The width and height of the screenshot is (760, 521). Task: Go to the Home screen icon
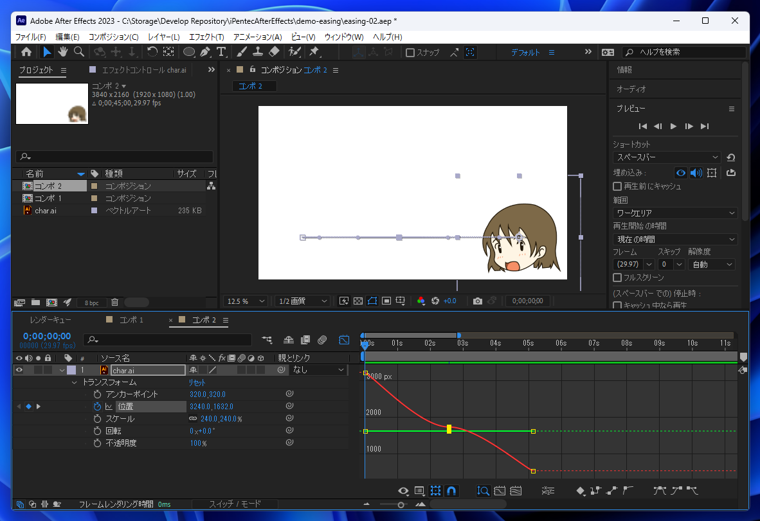(26, 52)
